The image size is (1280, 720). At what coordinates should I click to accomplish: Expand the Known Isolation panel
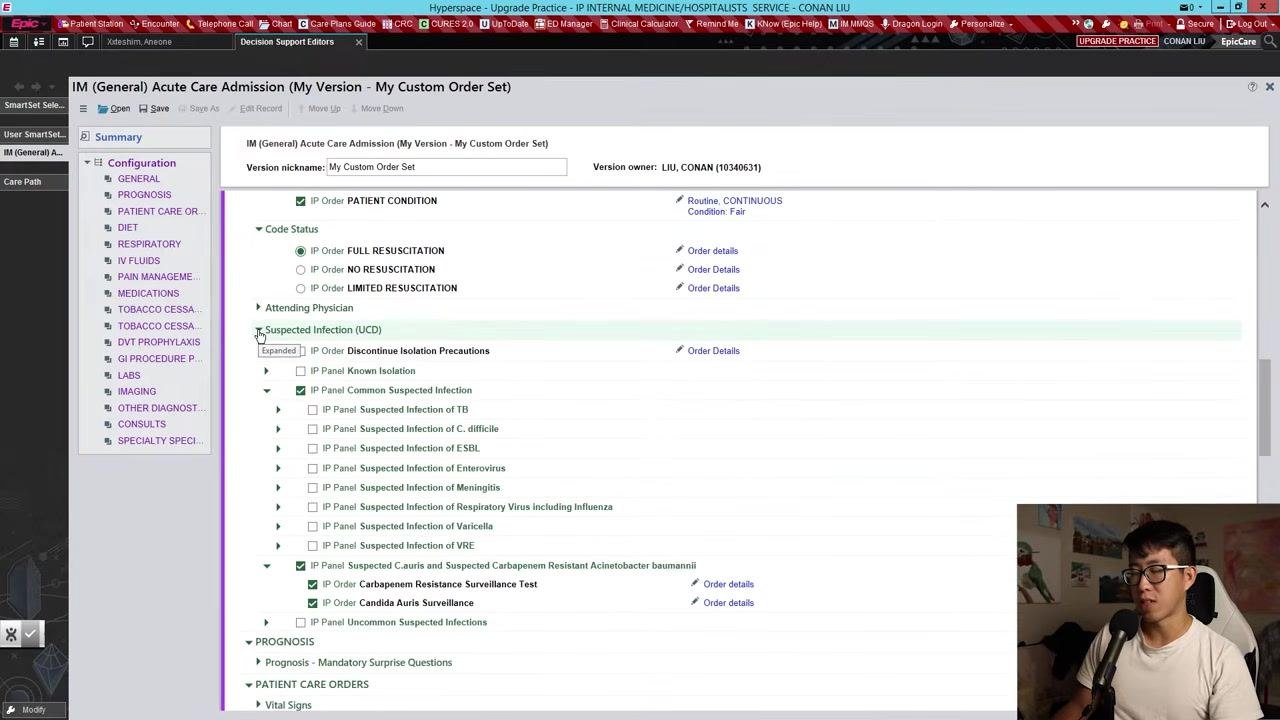tap(266, 371)
